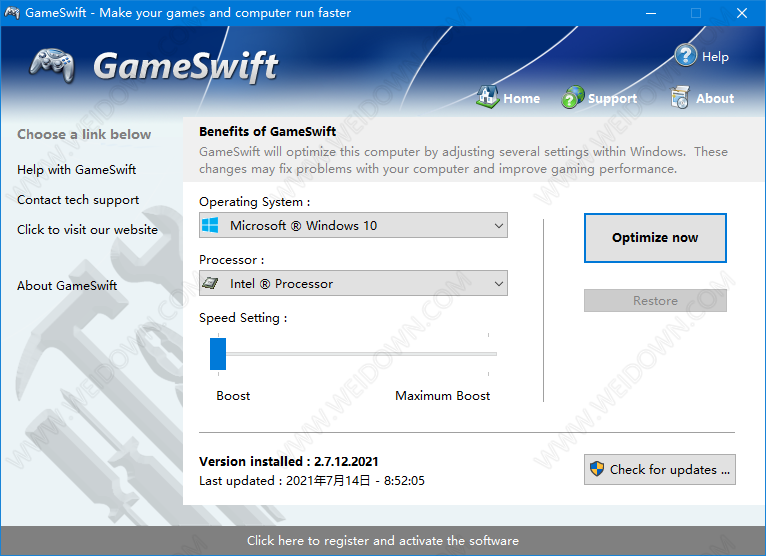The image size is (766, 556).
Task: Click the Operating System label
Action: click(255, 202)
